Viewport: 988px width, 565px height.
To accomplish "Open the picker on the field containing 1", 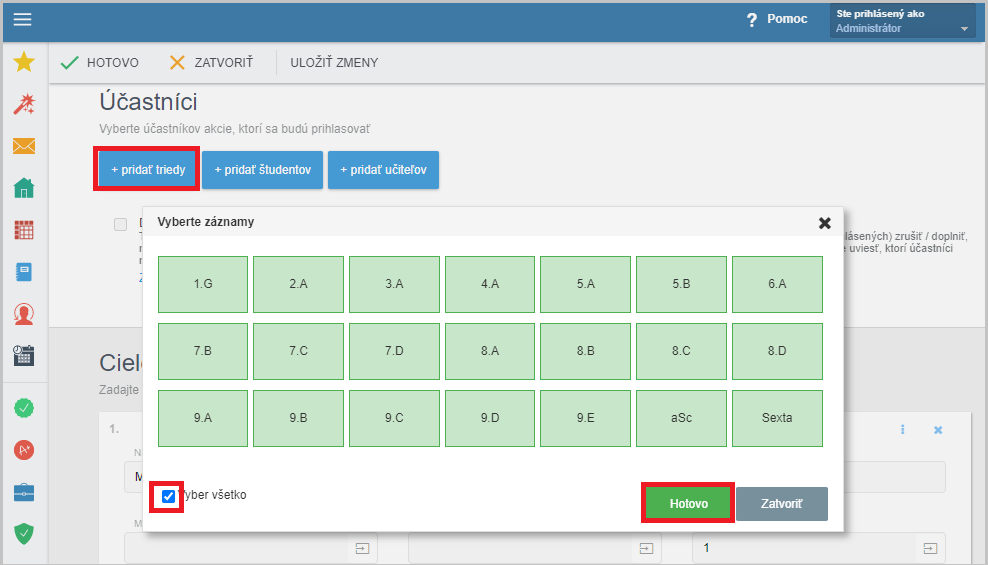I will tap(930, 548).
